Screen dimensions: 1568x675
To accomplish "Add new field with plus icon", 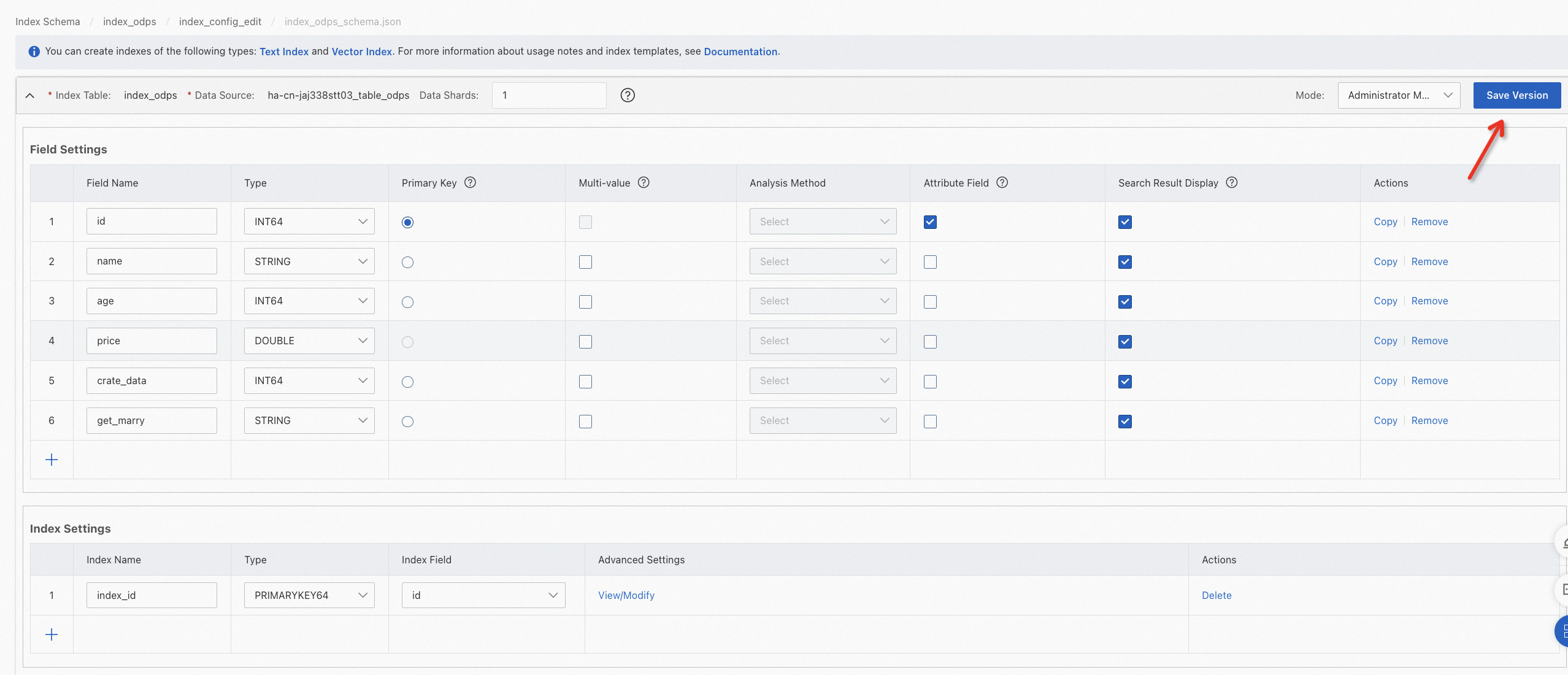I will [x=52, y=460].
